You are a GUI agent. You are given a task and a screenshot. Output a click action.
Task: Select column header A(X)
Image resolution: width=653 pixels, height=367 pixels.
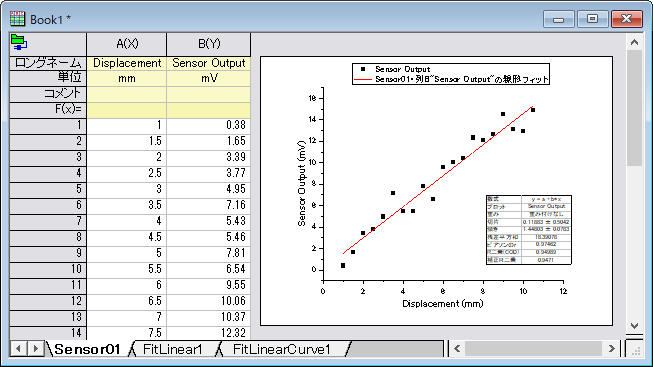pos(127,44)
